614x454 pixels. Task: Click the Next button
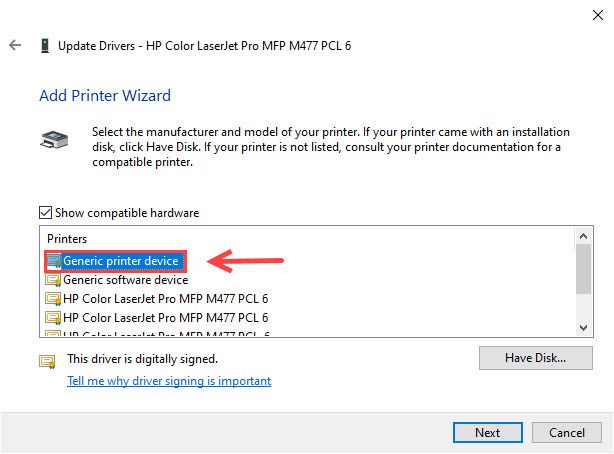[x=488, y=432]
